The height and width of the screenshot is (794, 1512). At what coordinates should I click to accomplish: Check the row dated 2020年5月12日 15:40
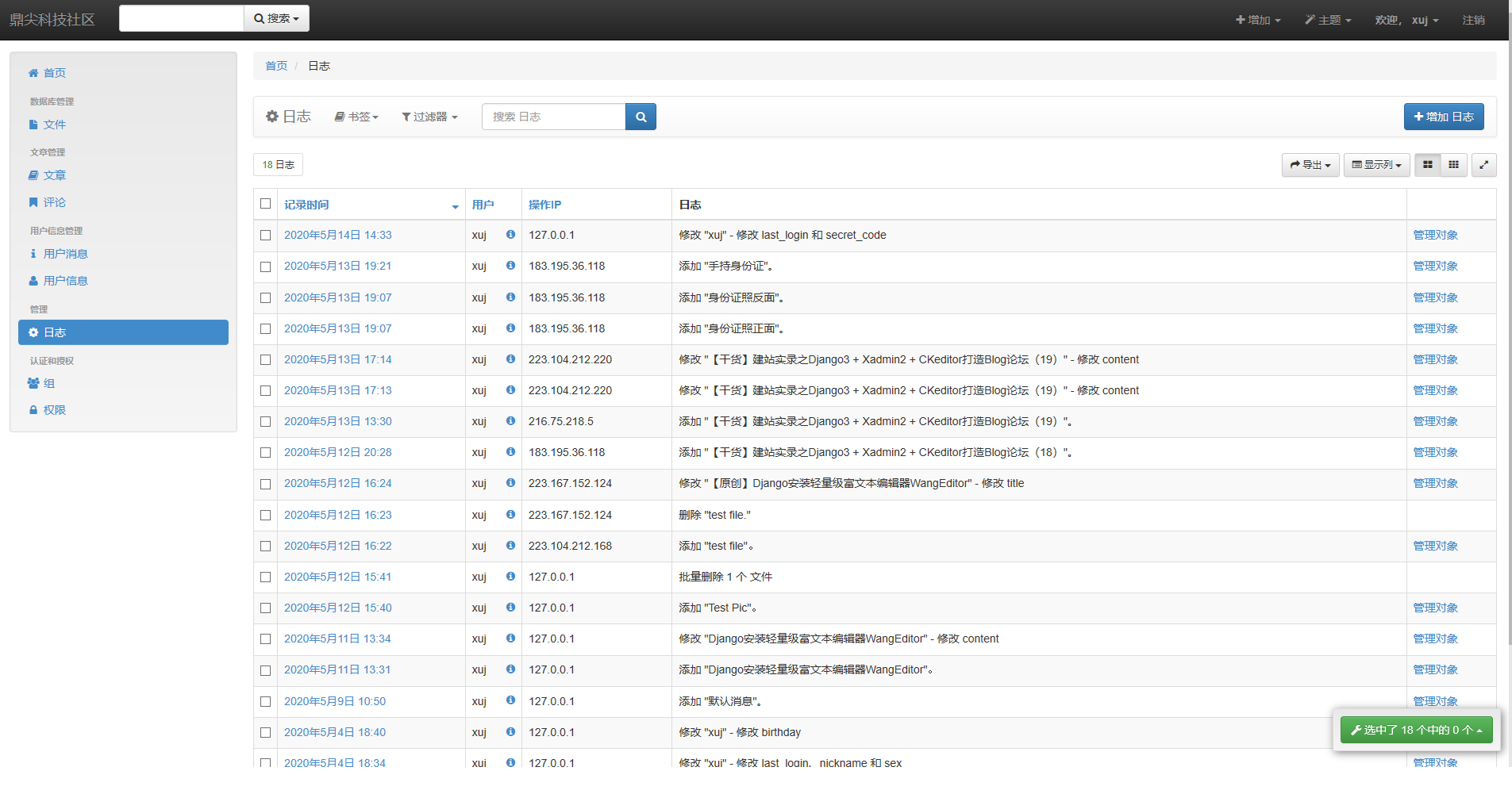click(x=266, y=608)
